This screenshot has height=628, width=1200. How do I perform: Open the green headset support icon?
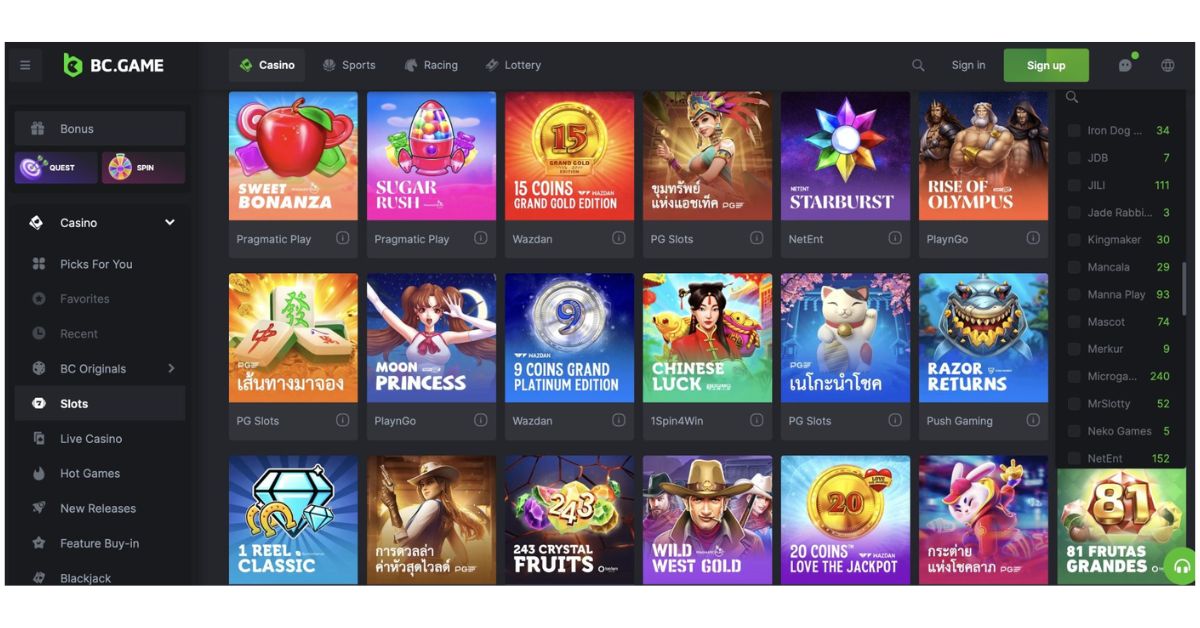[x=1182, y=566]
